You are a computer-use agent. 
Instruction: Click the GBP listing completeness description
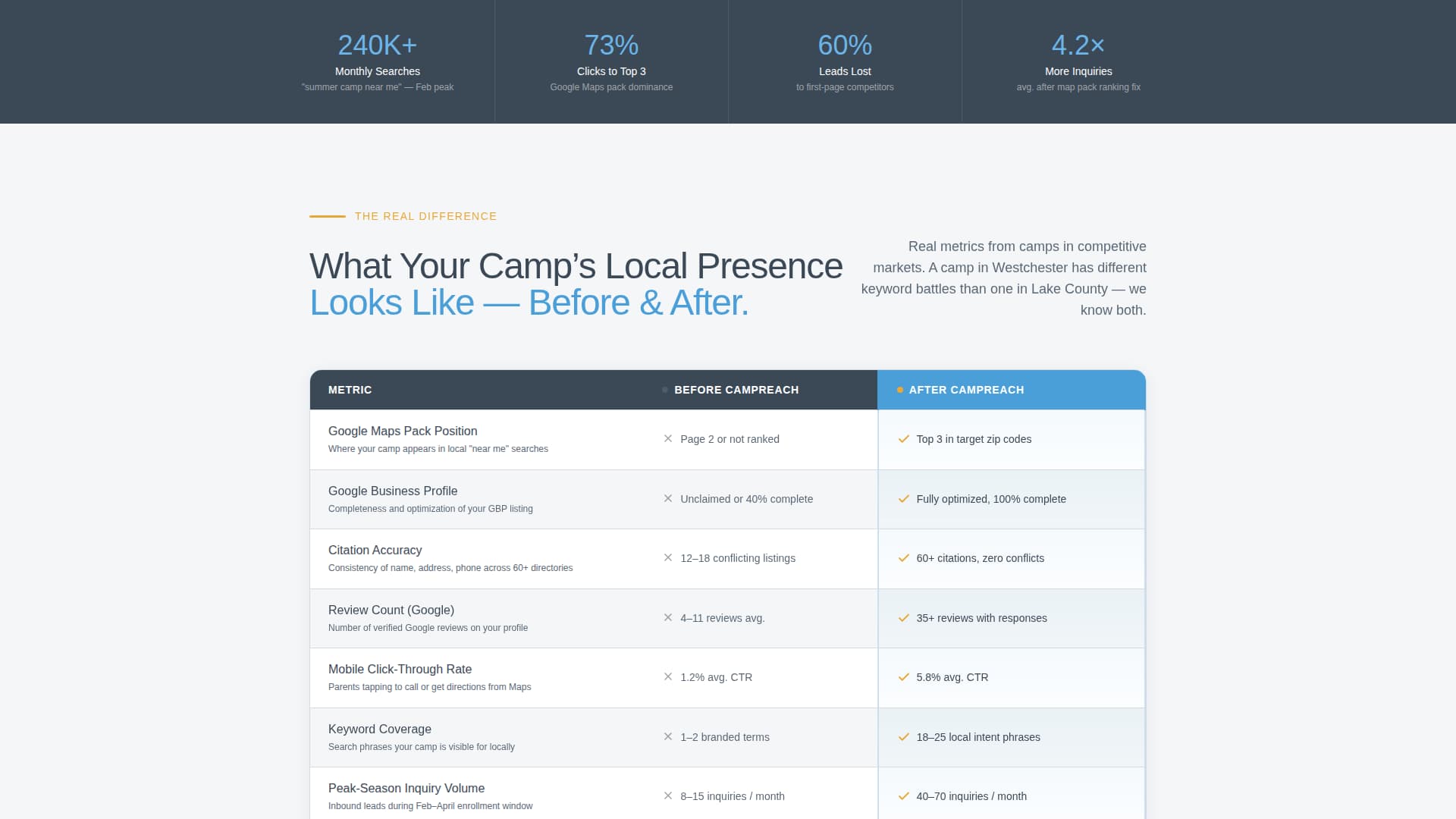[431, 509]
